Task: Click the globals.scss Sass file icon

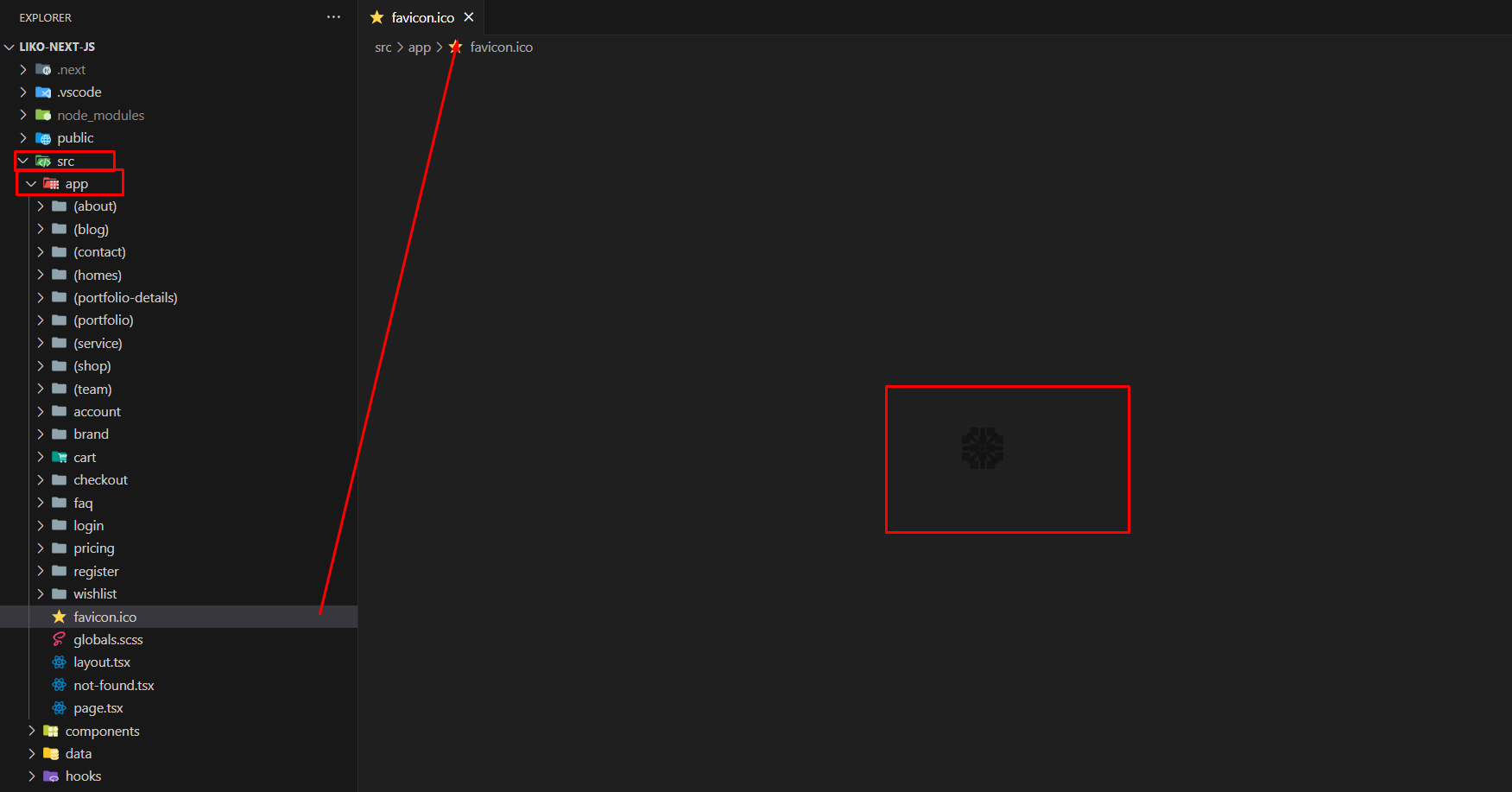Action: click(59, 639)
